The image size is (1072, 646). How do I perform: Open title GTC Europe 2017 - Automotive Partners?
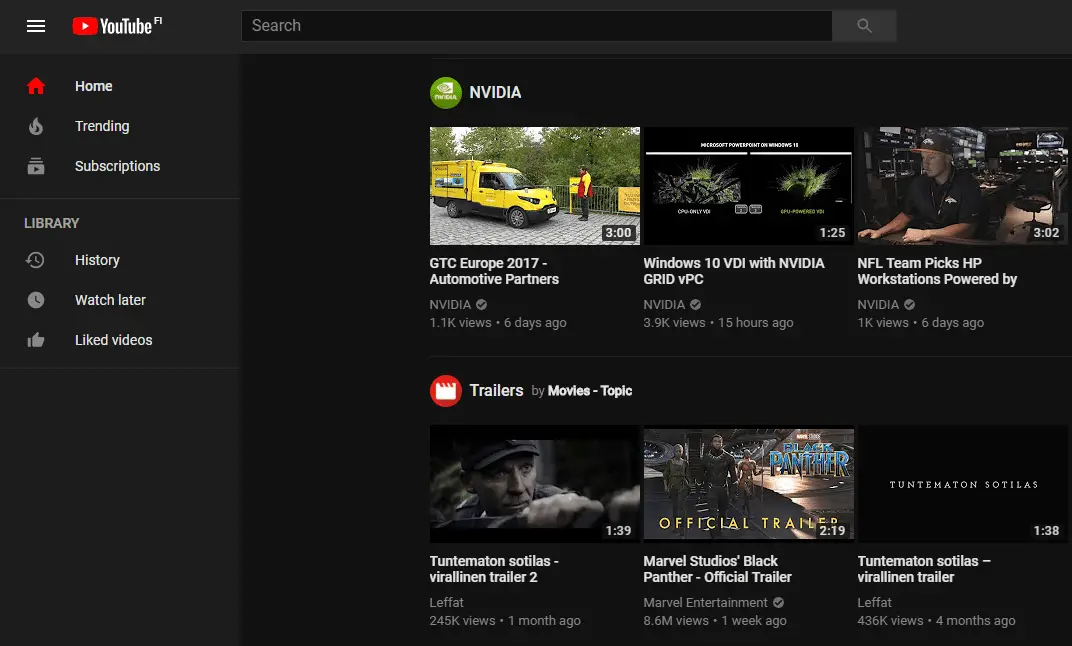coord(494,271)
